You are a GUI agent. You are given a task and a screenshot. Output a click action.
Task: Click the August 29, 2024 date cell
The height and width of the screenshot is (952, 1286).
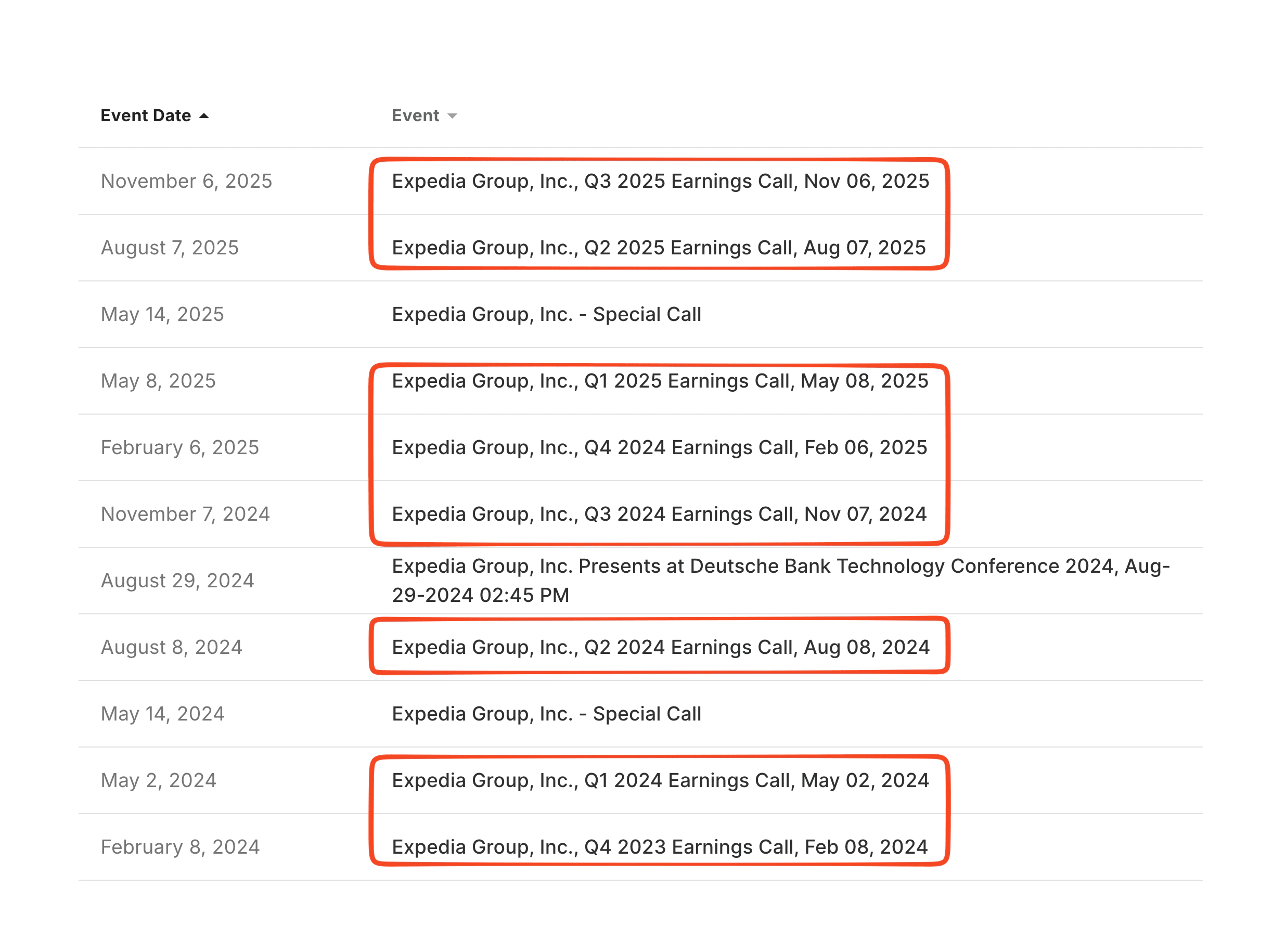click(x=177, y=581)
